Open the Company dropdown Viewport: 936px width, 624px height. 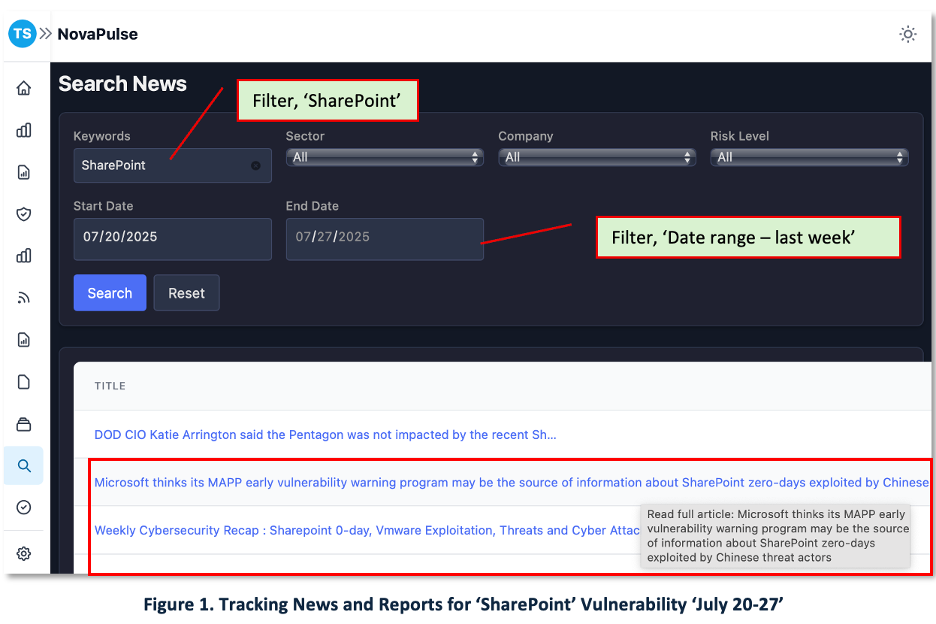[597, 157]
